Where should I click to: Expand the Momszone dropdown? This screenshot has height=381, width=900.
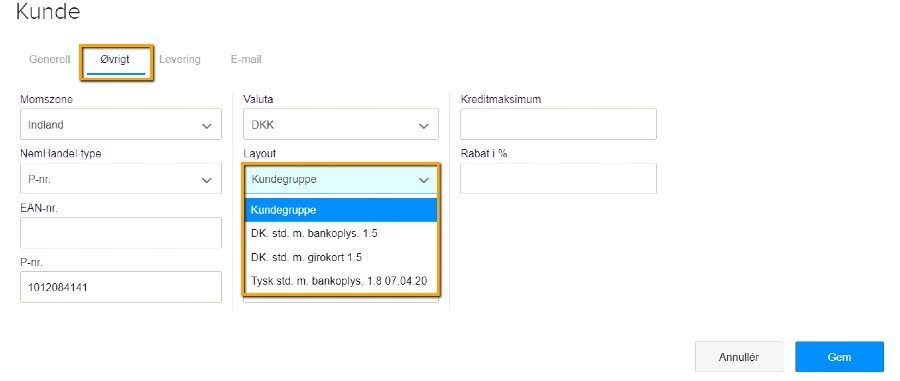[x=121, y=124]
